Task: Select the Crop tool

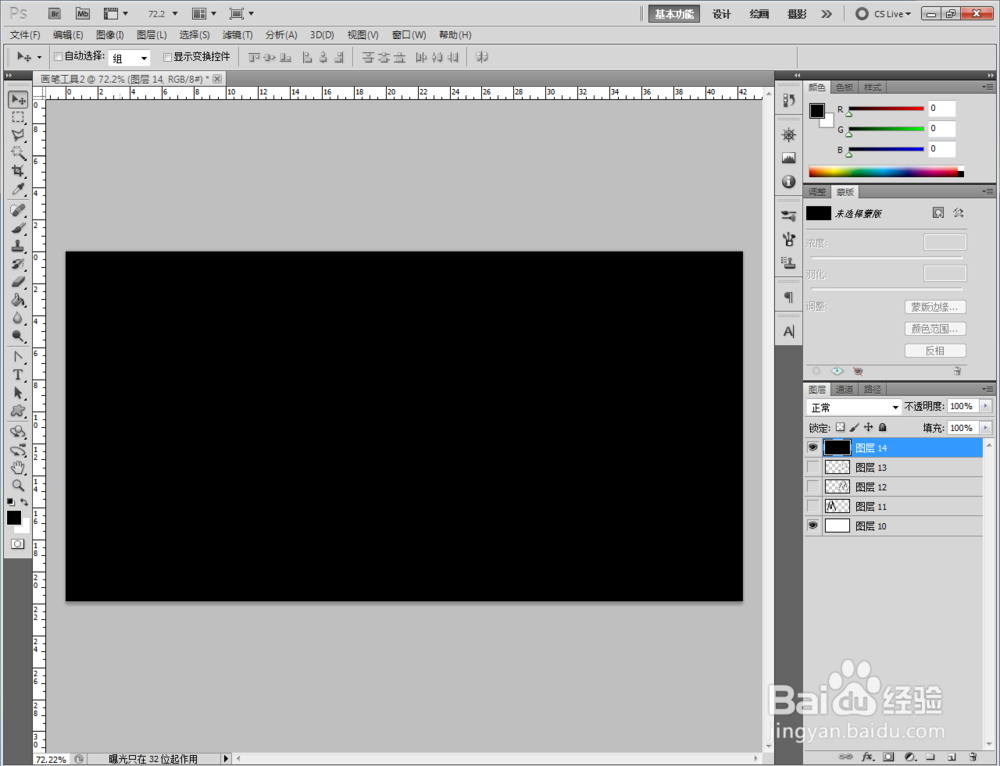Action: pyautogui.click(x=18, y=171)
